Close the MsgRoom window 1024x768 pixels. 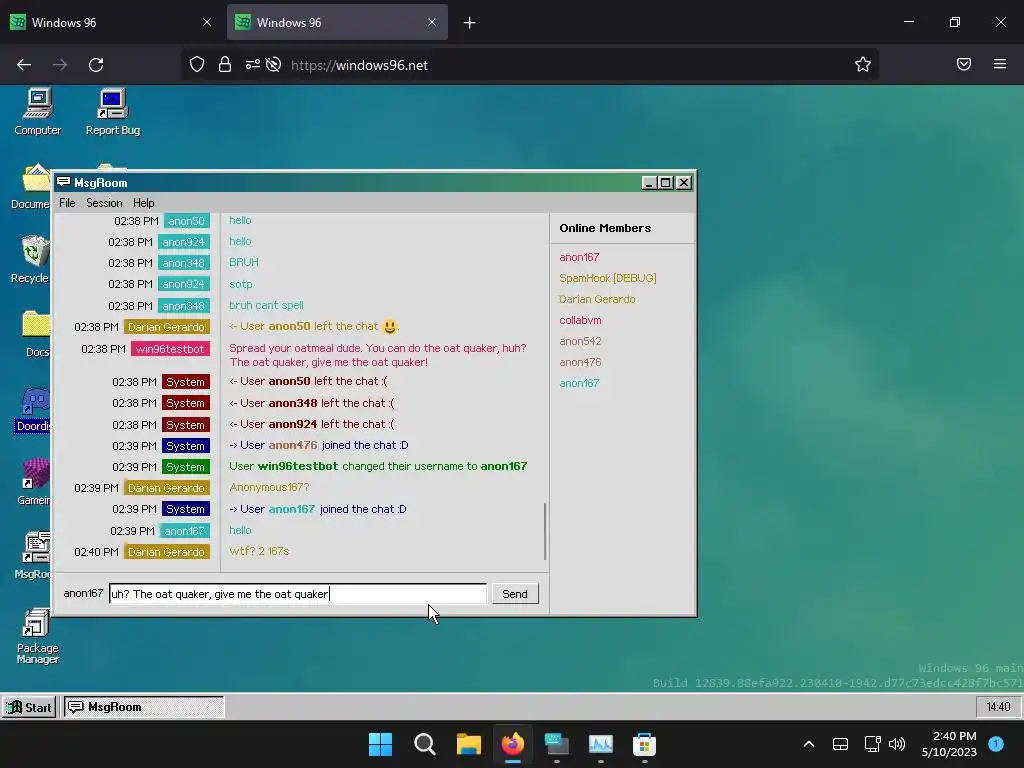(x=683, y=183)
